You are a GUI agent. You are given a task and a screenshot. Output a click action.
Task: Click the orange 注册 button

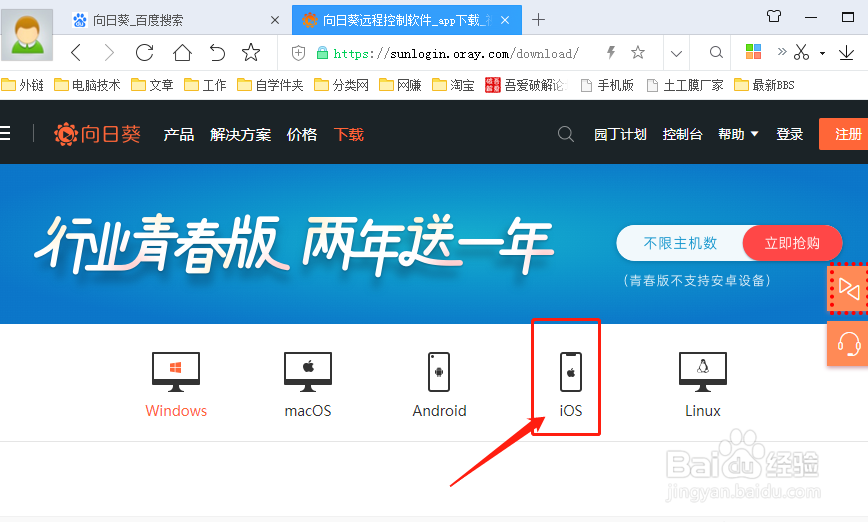click(x=844, y=134)
